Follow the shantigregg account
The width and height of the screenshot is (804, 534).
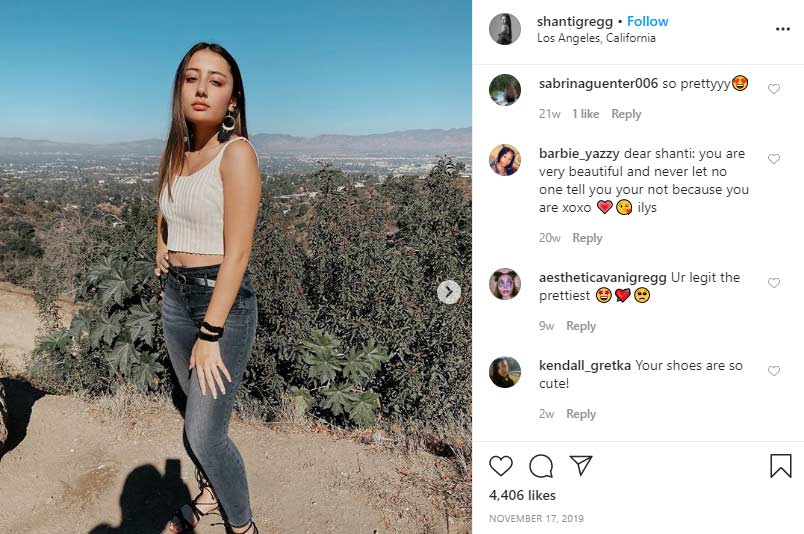pos(648,21)
